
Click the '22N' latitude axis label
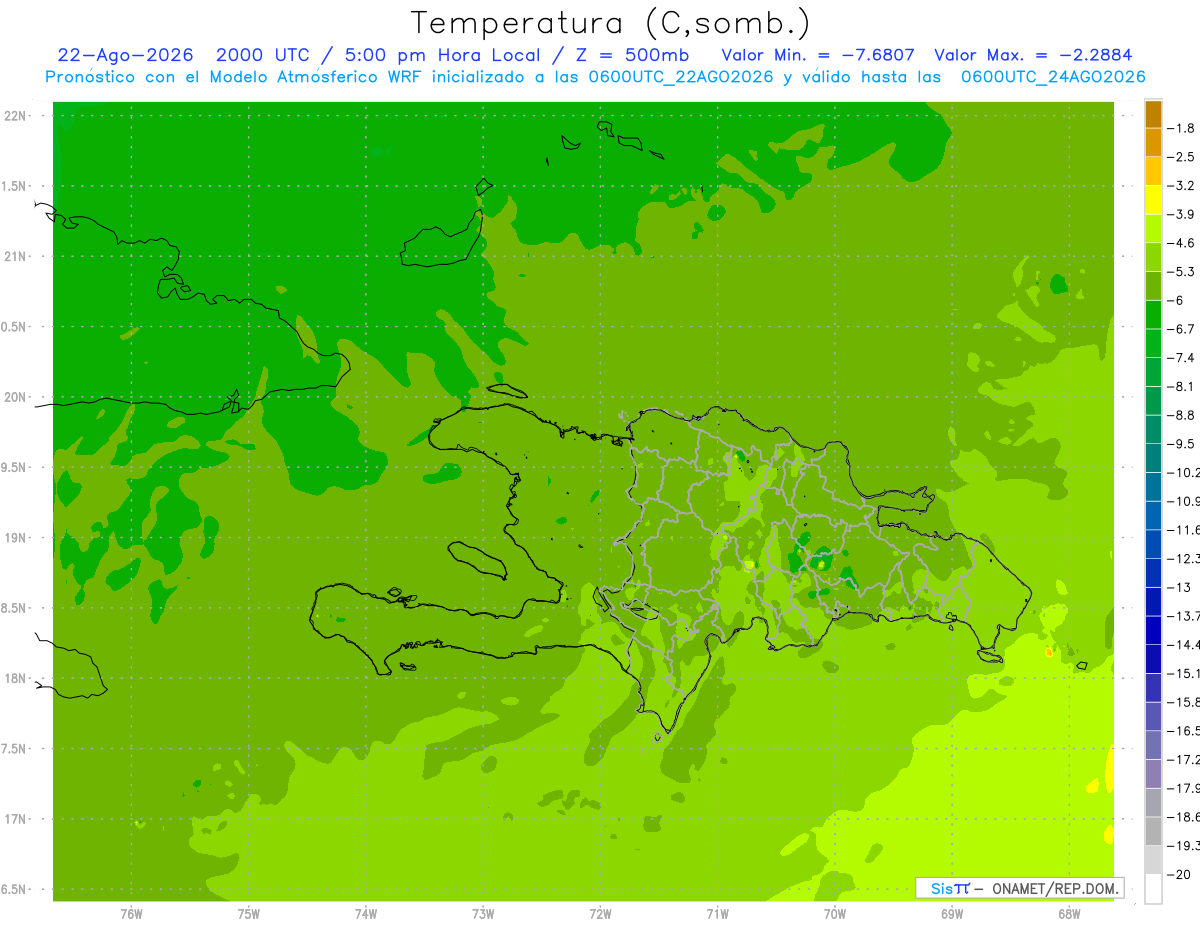[x=17, y=115]
